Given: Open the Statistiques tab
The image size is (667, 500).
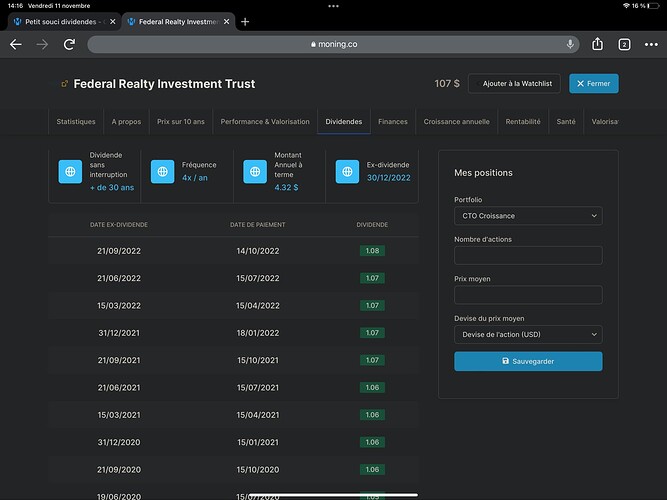Looking at the screenshot, I should [76, 122].
